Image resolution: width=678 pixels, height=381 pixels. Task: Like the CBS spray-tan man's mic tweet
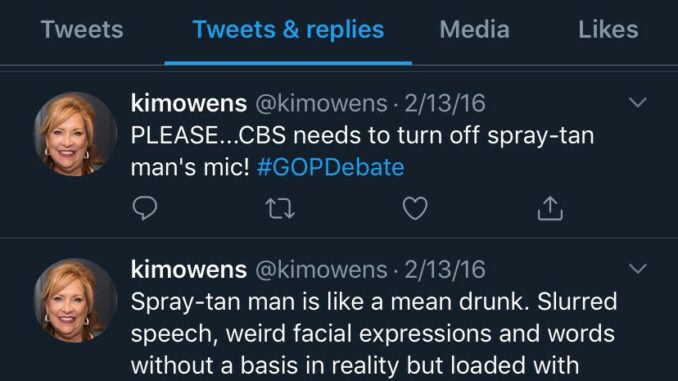pyautogui.click(x=415, y=208)
